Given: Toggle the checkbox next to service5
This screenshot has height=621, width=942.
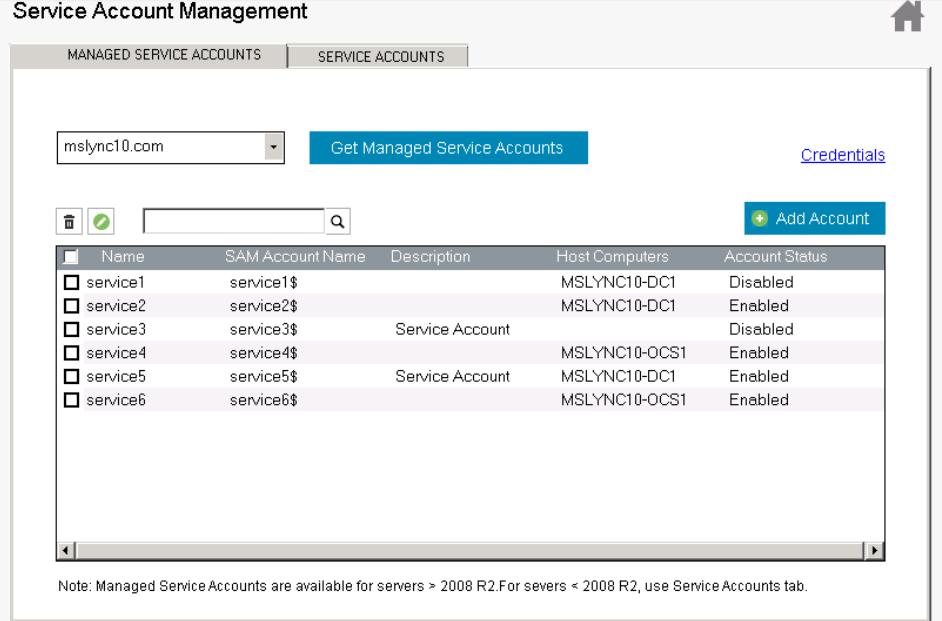Looking at the screenshot, I should point(72,377).
